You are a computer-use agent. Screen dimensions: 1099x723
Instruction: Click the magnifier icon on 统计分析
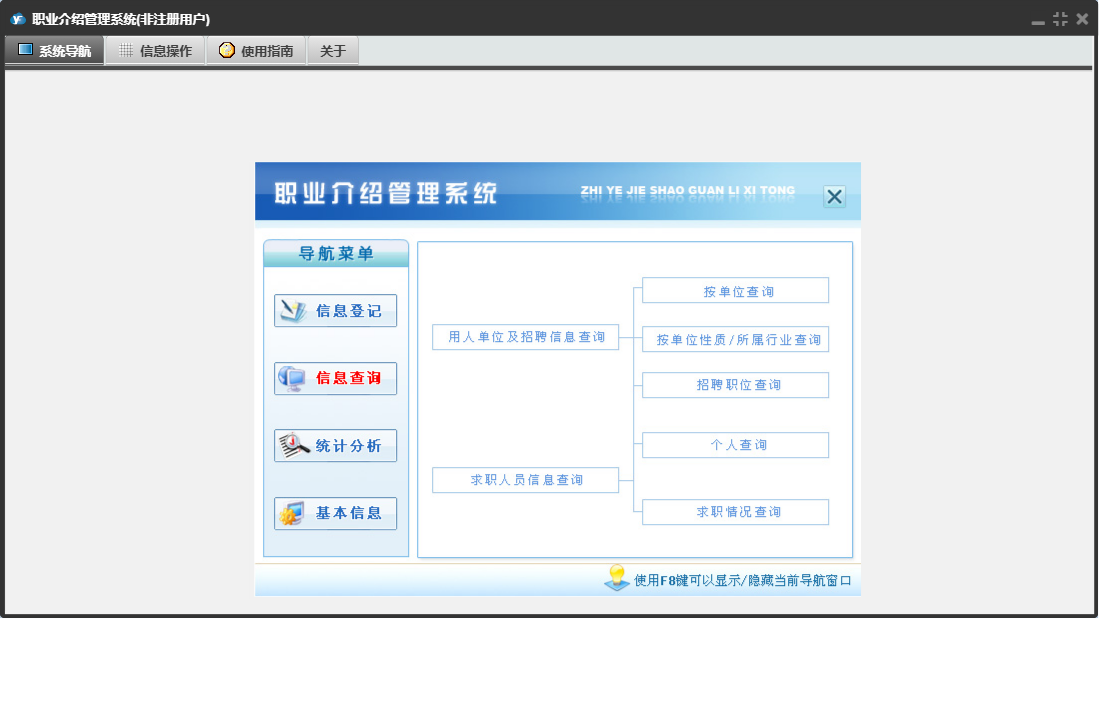(294, 446)
